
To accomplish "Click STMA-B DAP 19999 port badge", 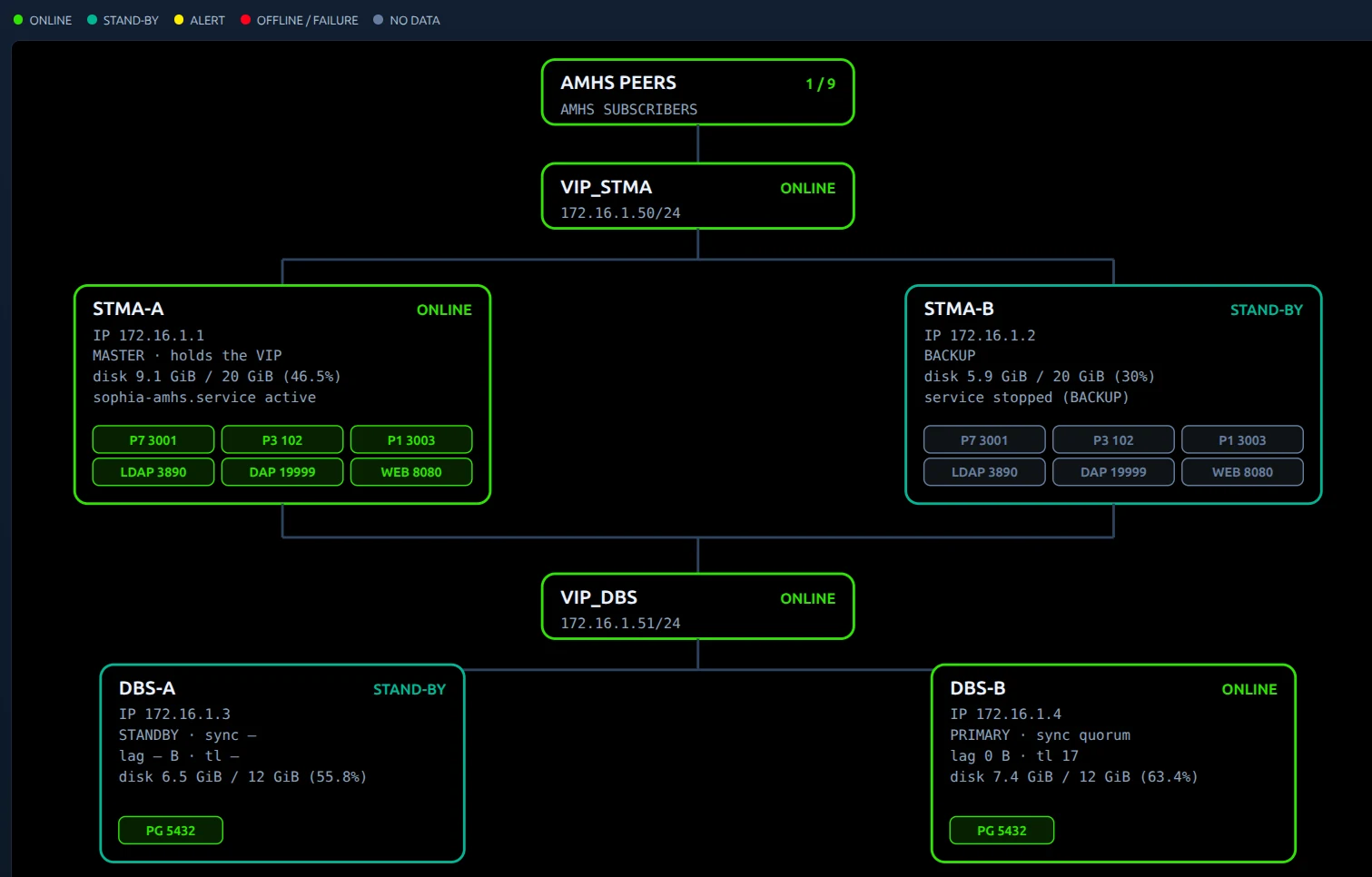I will click(x=1113, y=472).
